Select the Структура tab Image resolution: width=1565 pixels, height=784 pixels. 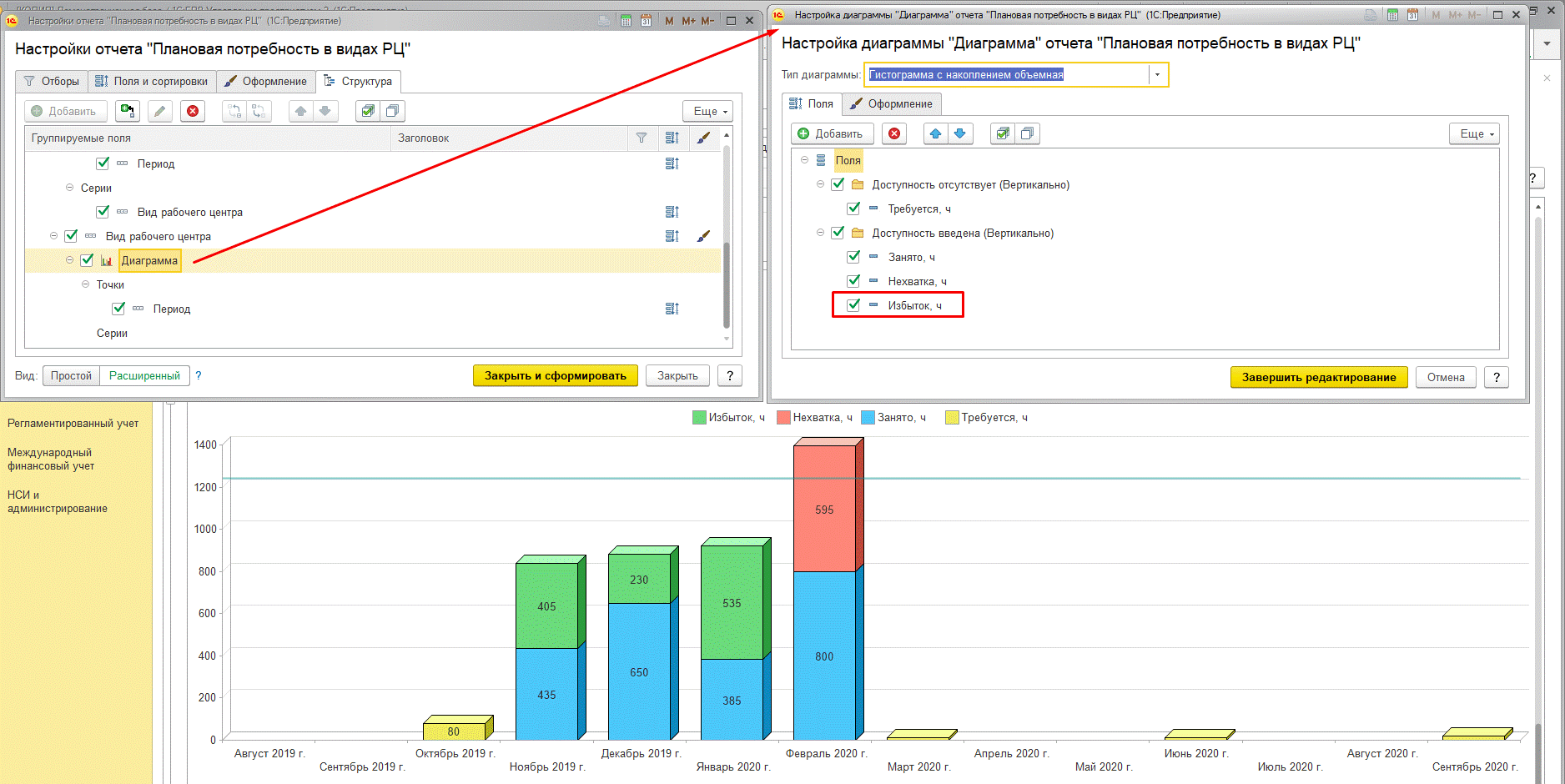pos(358,81)
